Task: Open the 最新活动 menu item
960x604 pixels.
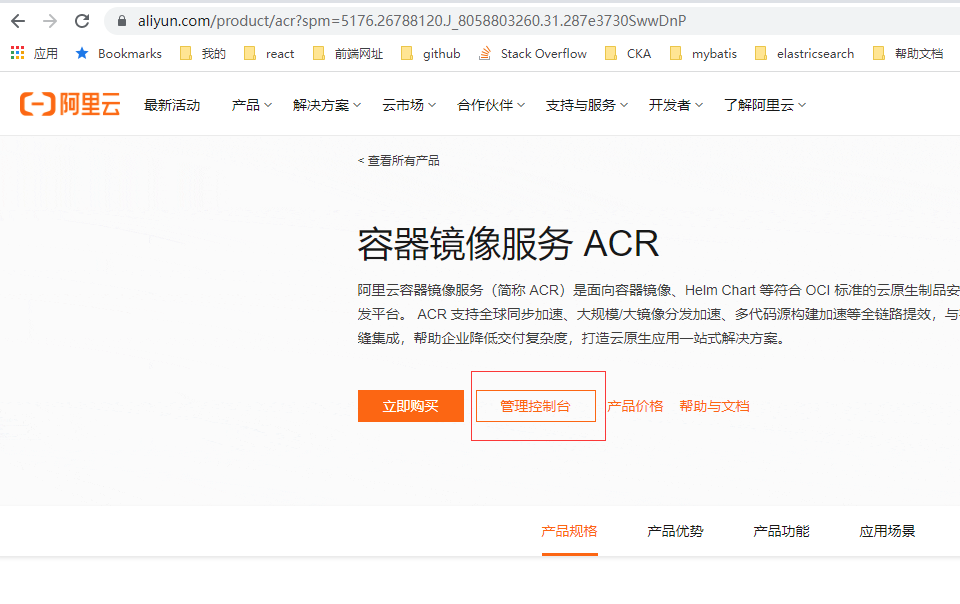Action: [x=172, y=105]
